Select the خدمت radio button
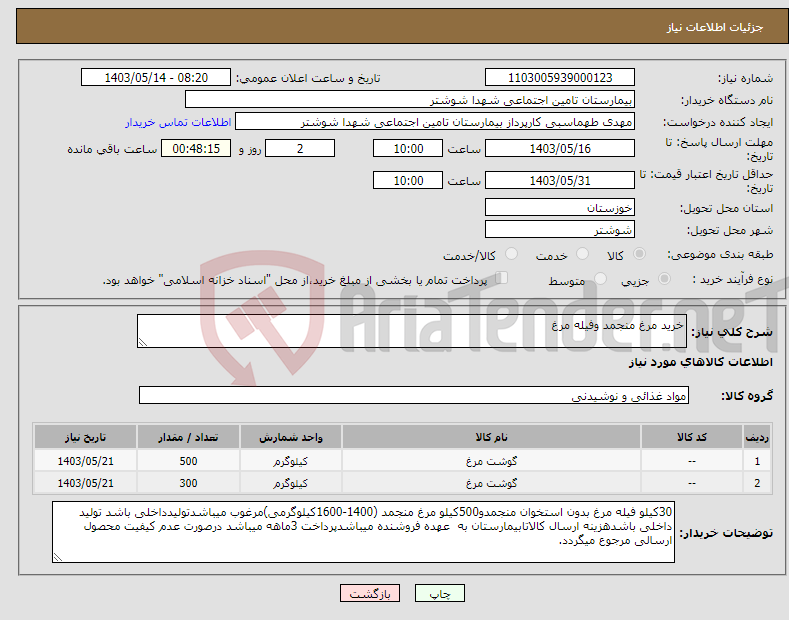This screenshot has height=620, width=789. (x=582, y=254)
